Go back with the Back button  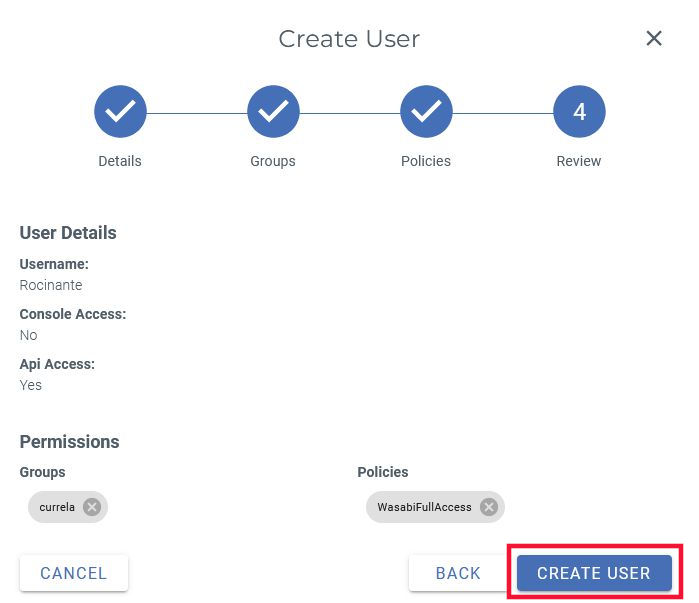[x=458, y=573]
